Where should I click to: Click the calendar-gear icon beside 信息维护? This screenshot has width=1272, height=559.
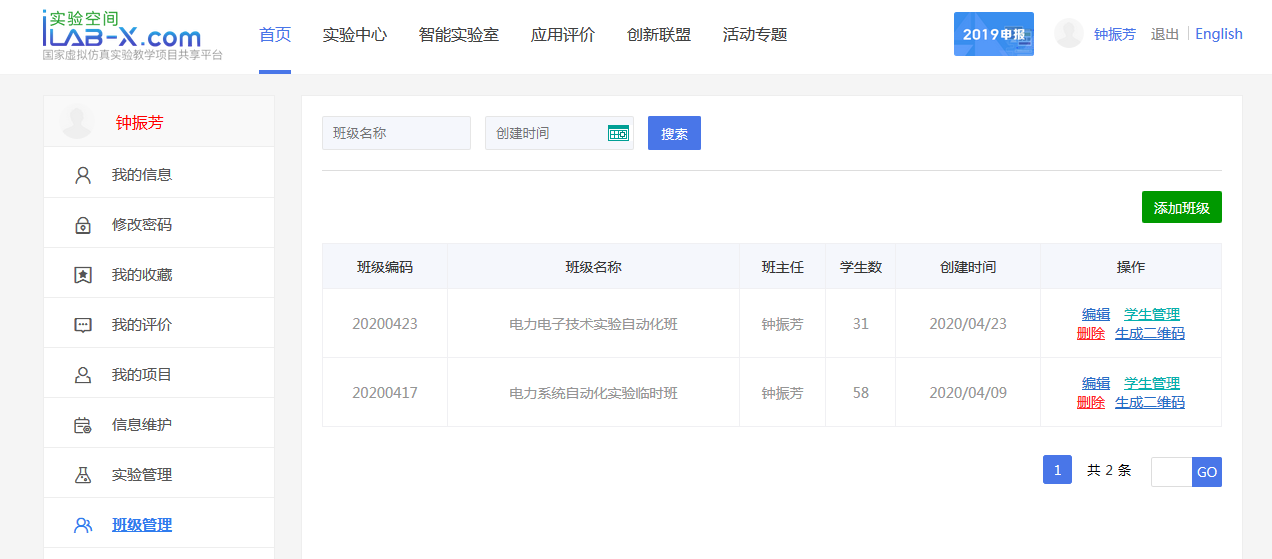pyautogui.click(x=83, y=425)
